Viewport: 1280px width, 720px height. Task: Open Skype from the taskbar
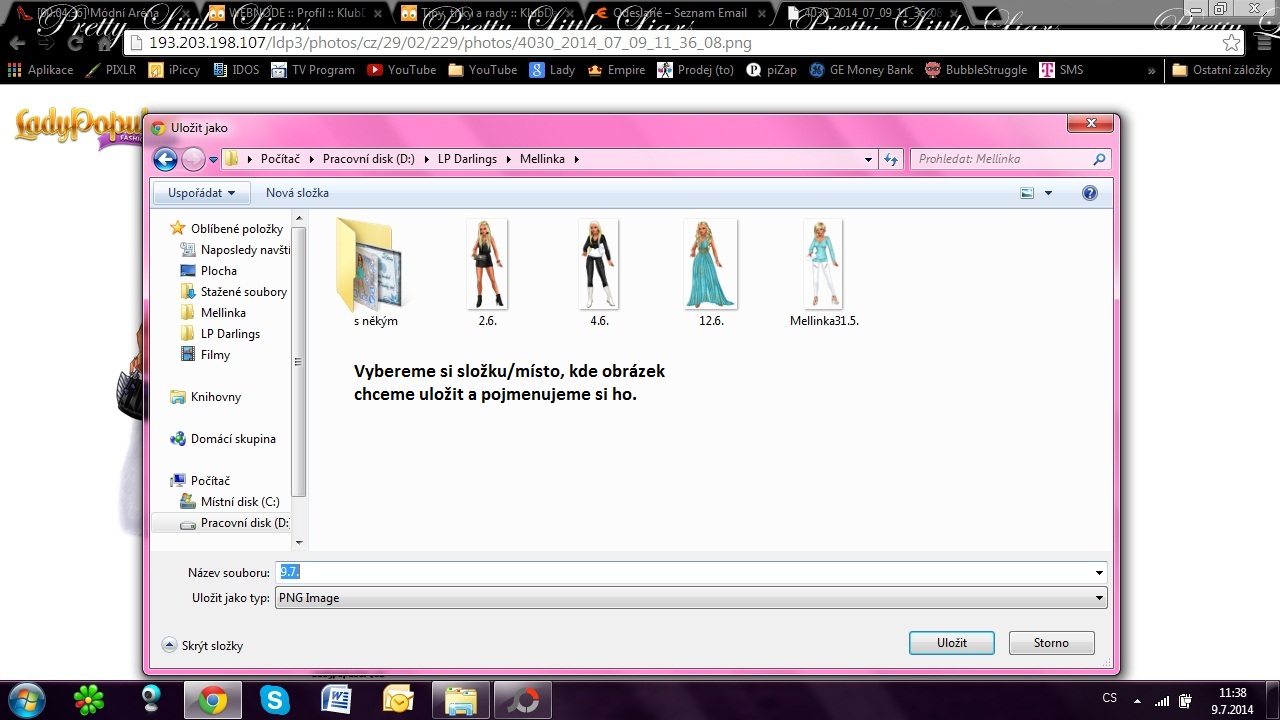(x=274, y=700)
